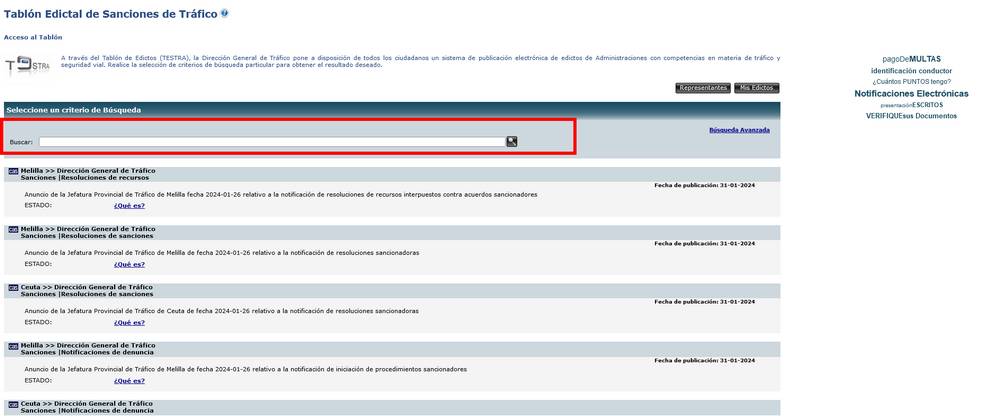
Task: Click the cas icon for Melilla Notificaciones de denuncia
Action: click(13, 346)
